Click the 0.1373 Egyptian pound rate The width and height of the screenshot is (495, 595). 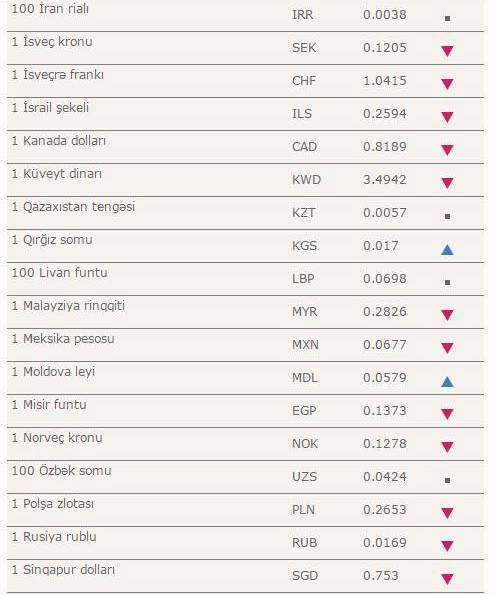click(385, 411)
